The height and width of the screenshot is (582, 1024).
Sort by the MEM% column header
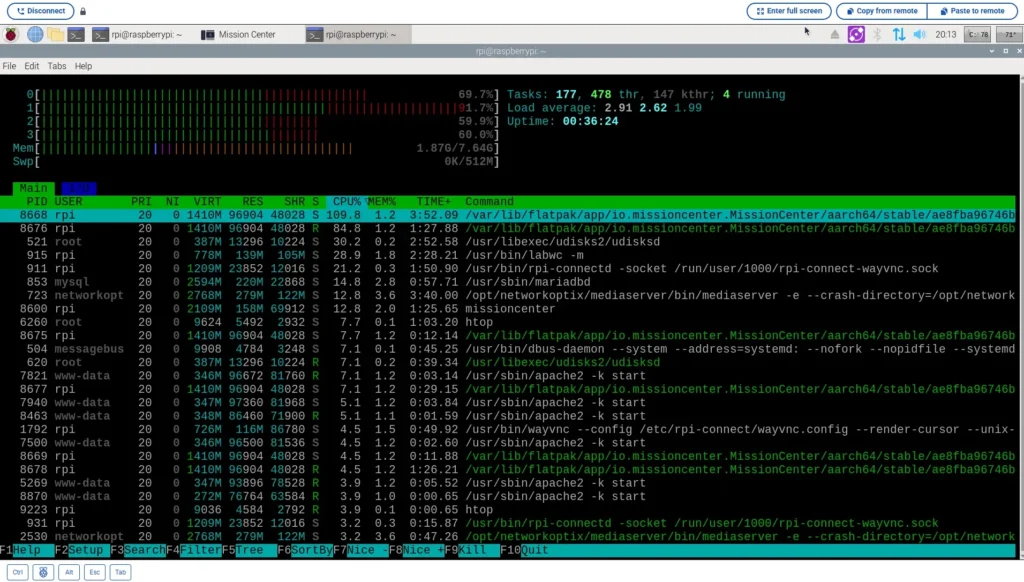(381, 202)
